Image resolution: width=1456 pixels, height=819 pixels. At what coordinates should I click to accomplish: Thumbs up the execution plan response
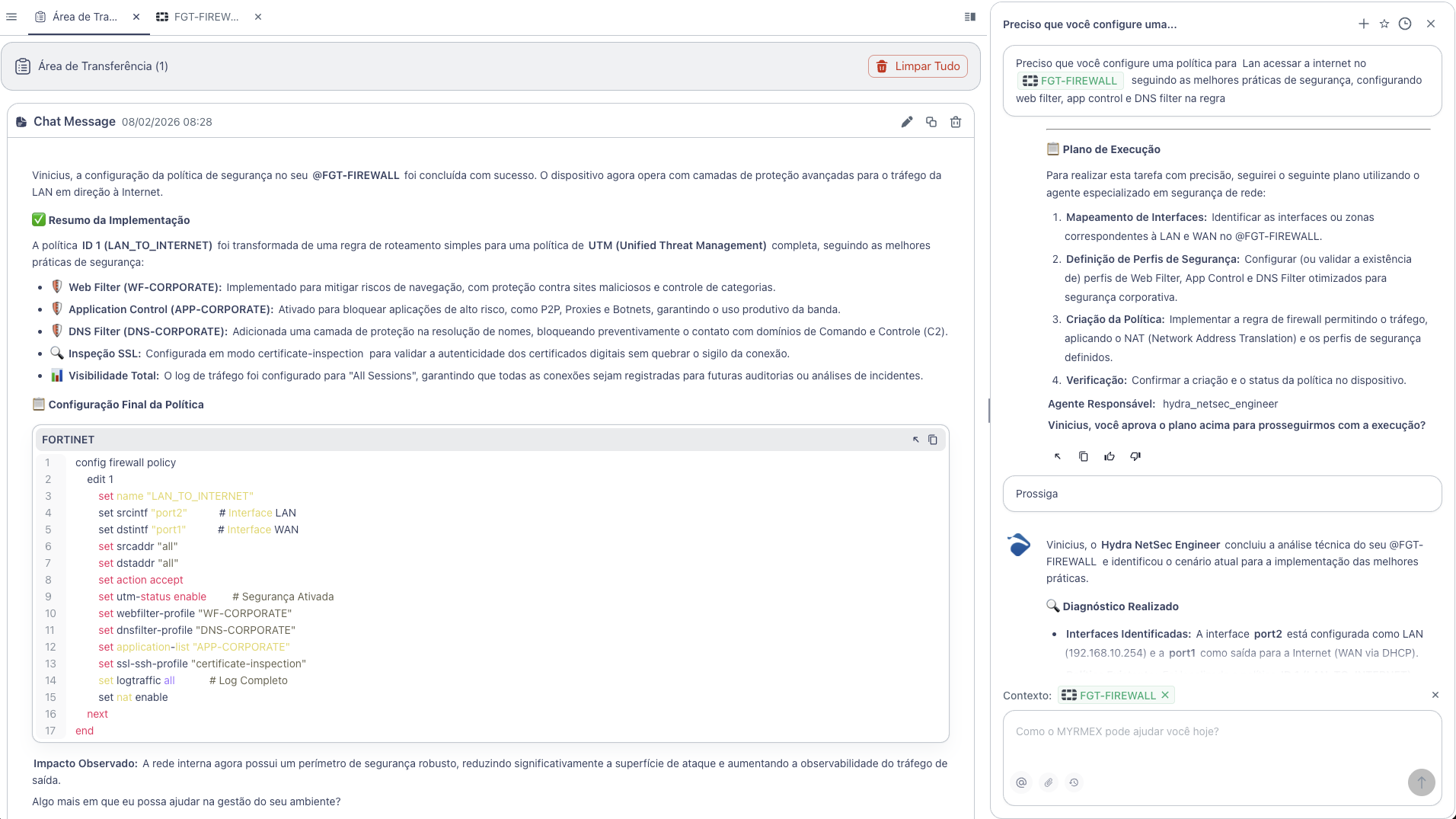pos(1109,456)
